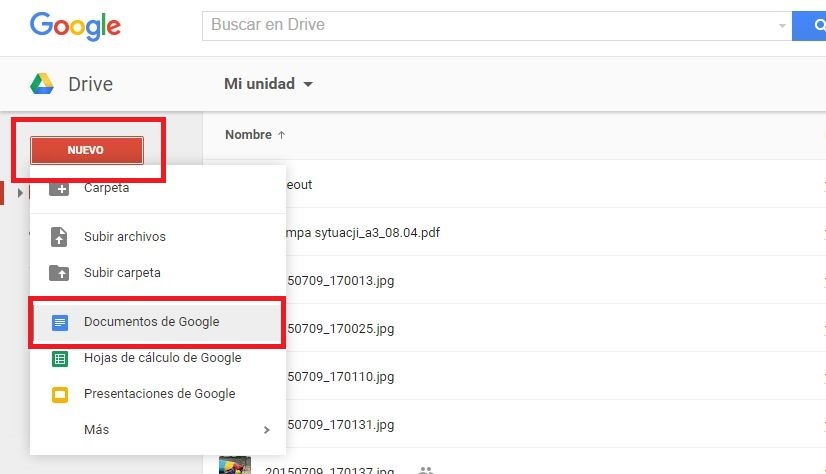The image size is (826, 474).
Task: Click the upload folder icon
Action: click(59, 273)
